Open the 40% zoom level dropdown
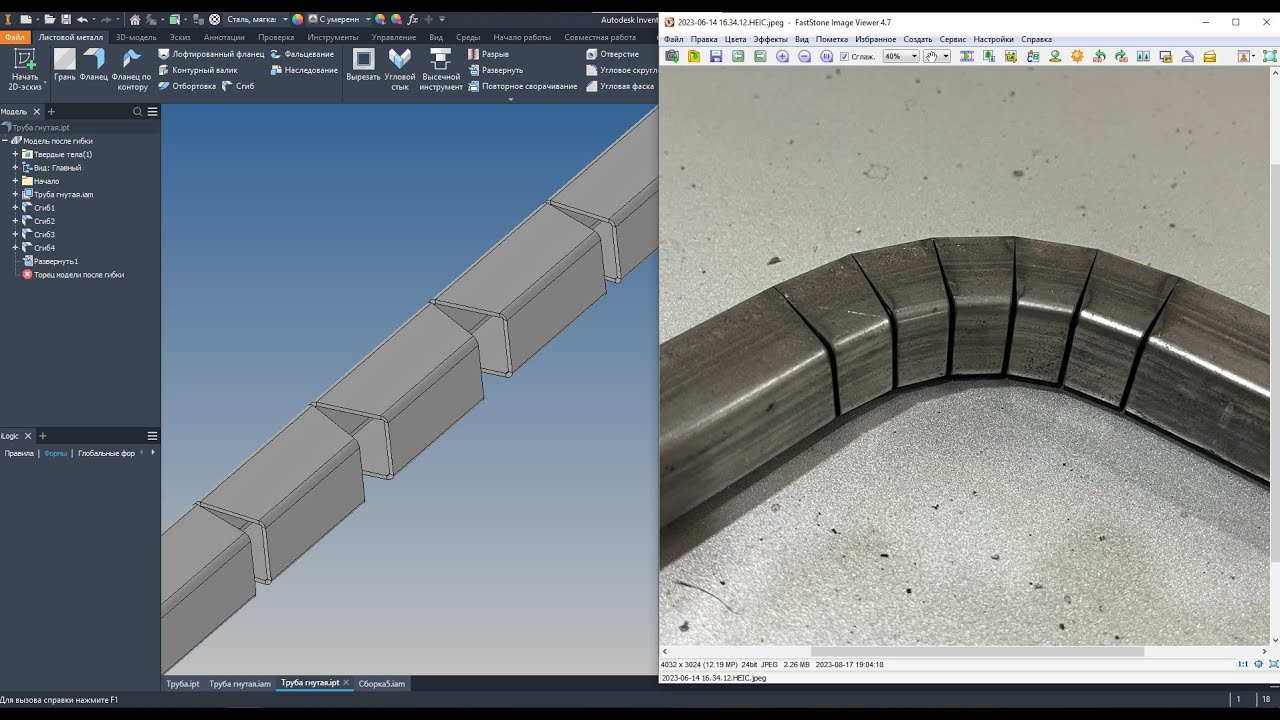Image resolution: width=1280 pixels, height=720 pixels. click(x=900, y=56)
